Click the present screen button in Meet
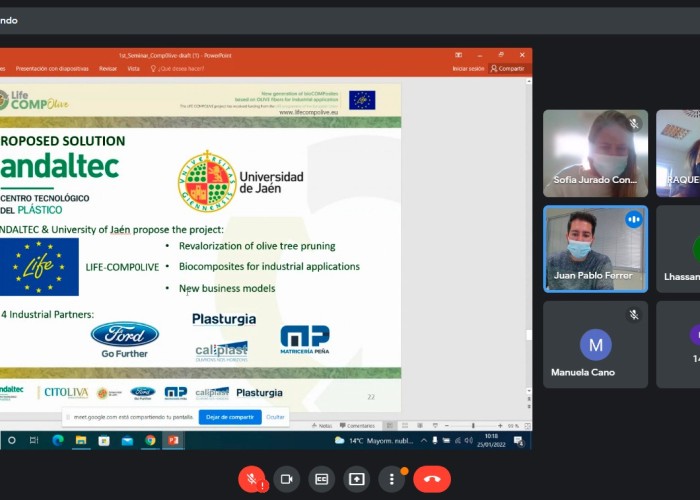This screenshot has width=700, height=500. (x=356, y=479)
